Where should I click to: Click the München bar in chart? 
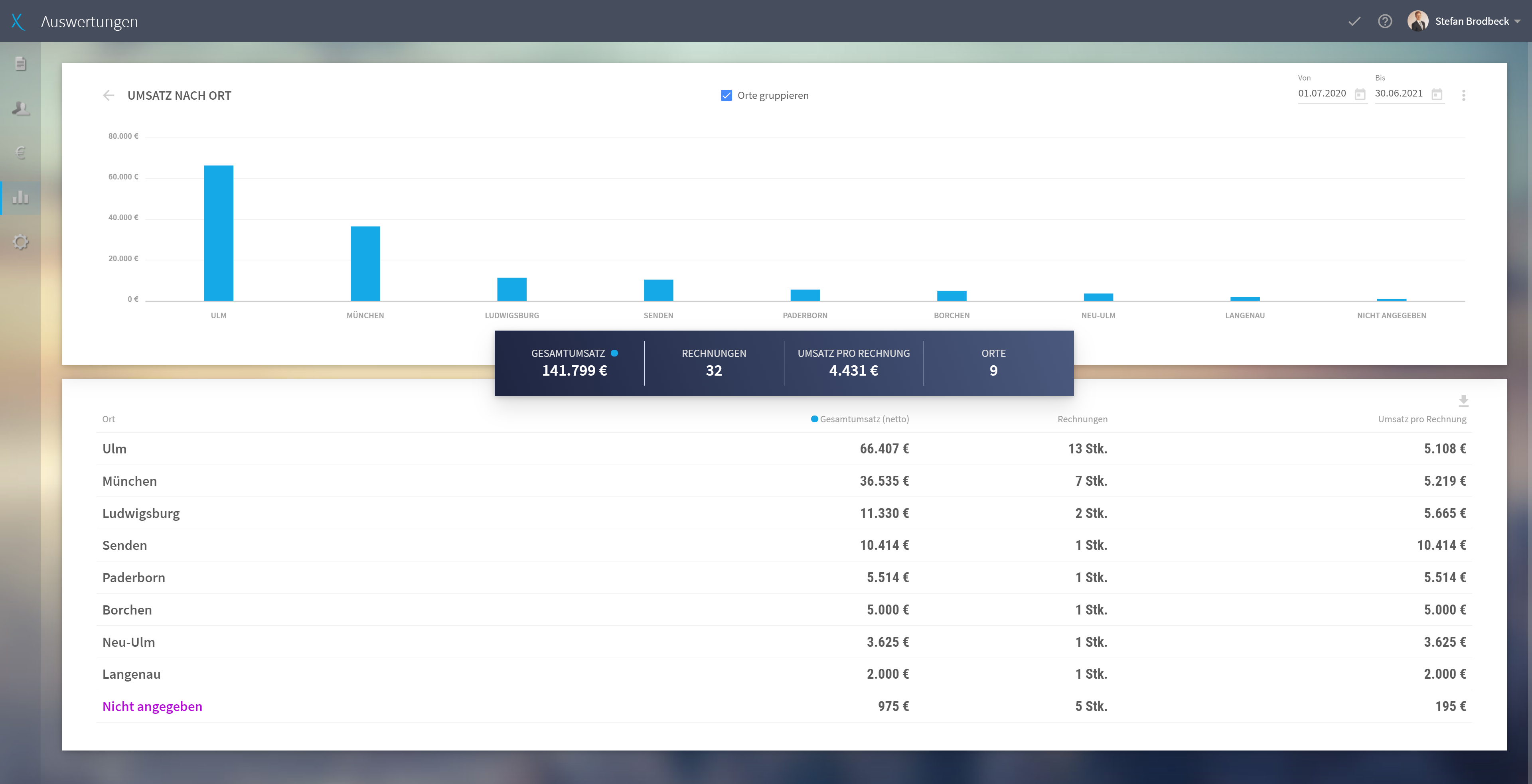pos(365,263)
